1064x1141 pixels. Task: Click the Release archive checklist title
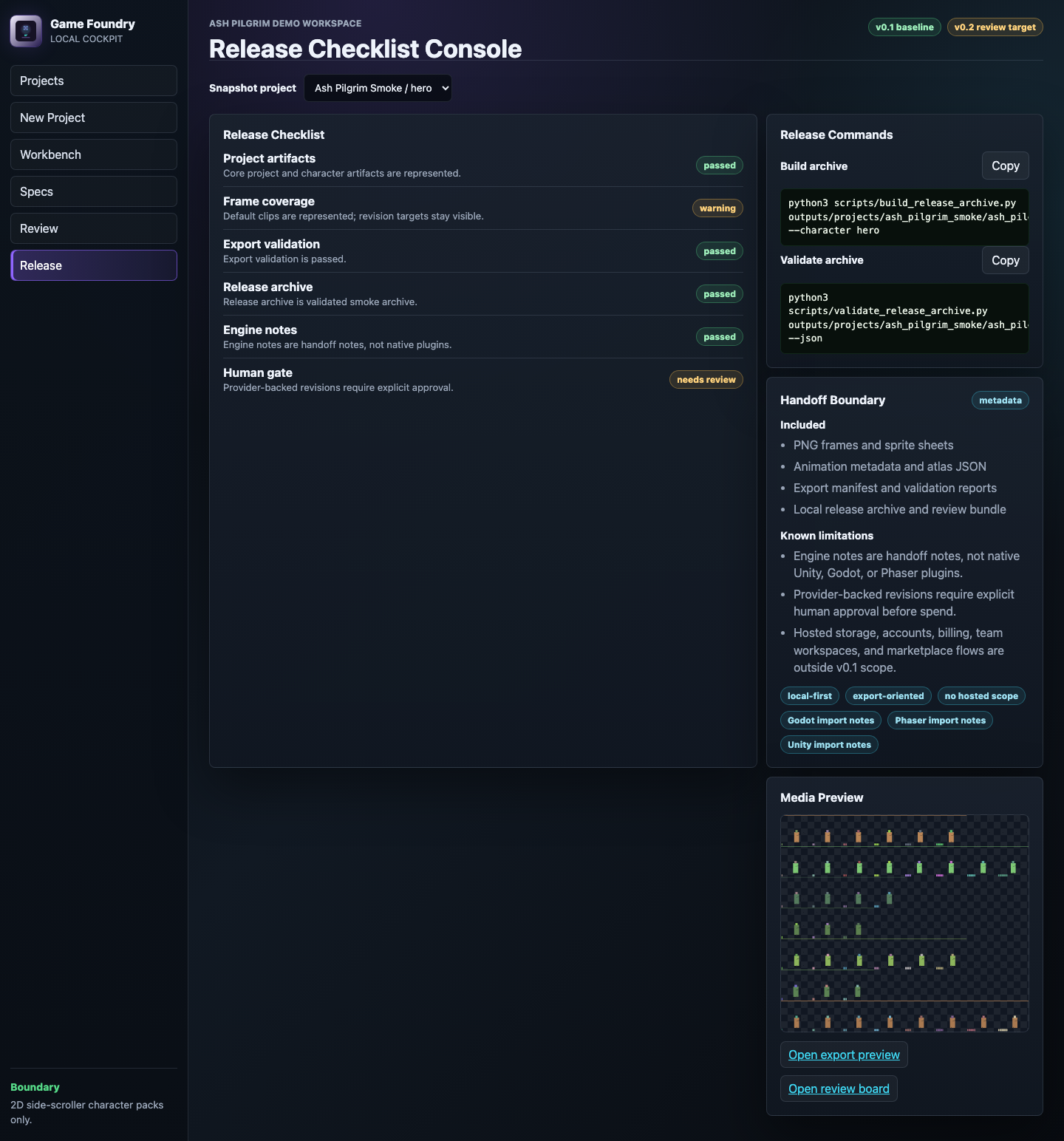[267, 287]
